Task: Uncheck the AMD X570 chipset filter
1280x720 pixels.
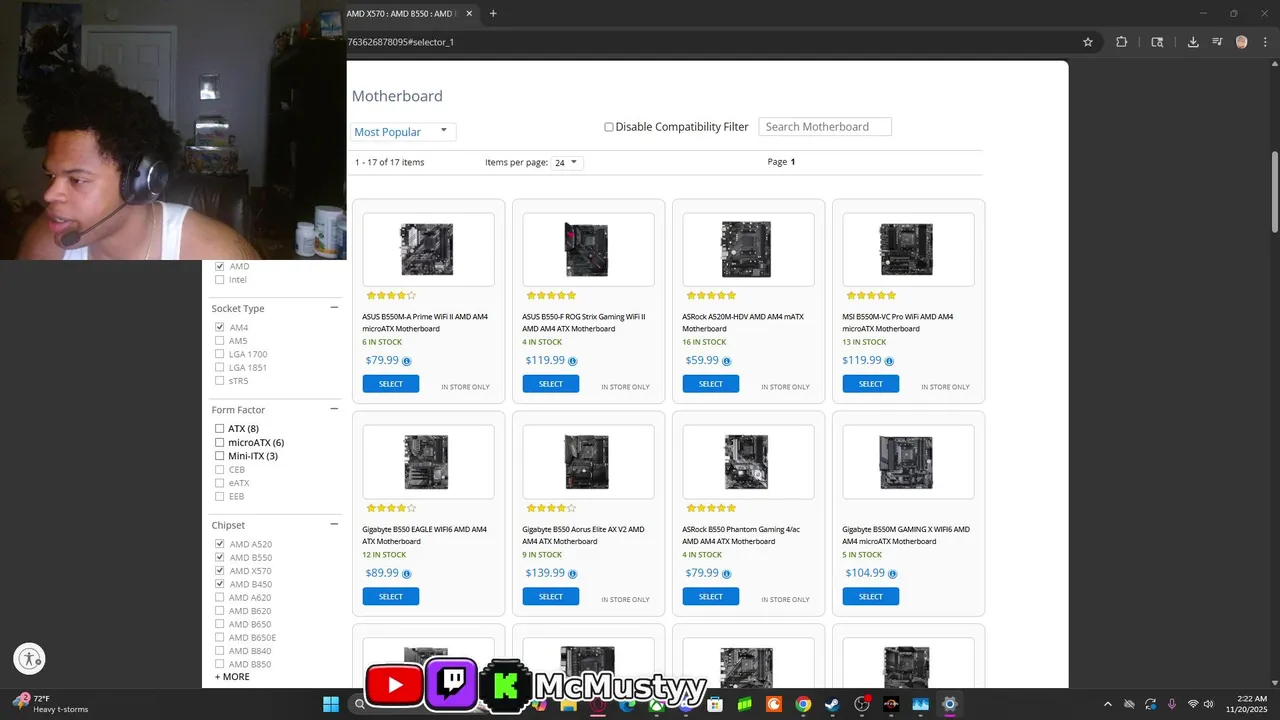Action: [x=219, y=571]
